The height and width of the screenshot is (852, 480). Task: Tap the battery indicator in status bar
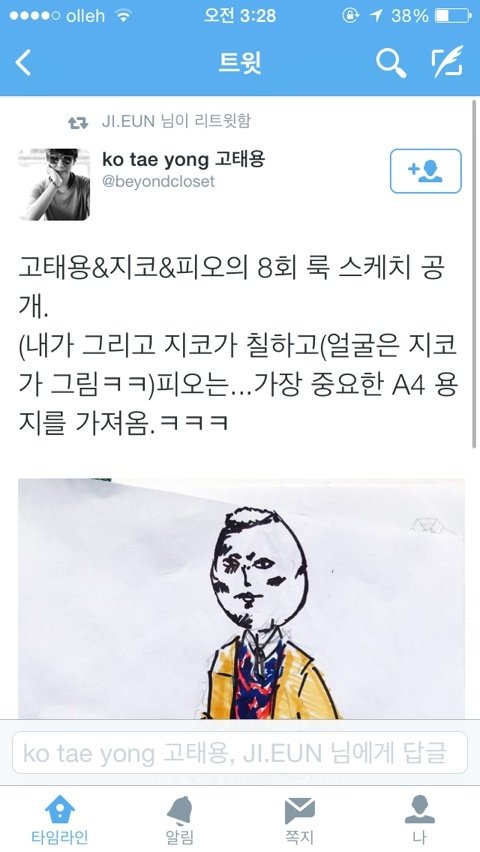click(452, 16)
